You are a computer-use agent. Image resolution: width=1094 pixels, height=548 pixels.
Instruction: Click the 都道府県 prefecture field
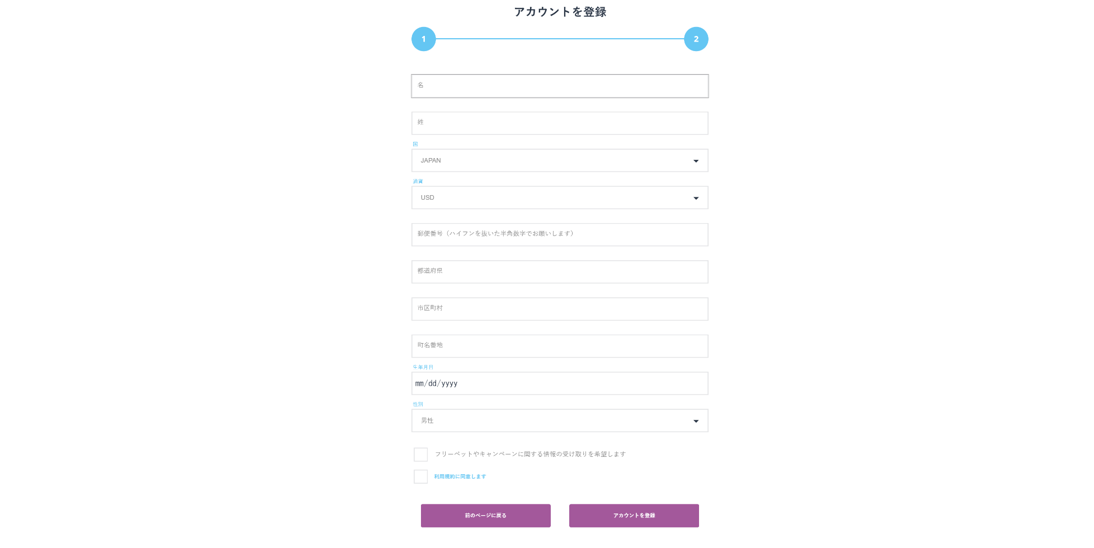[560, 272]
